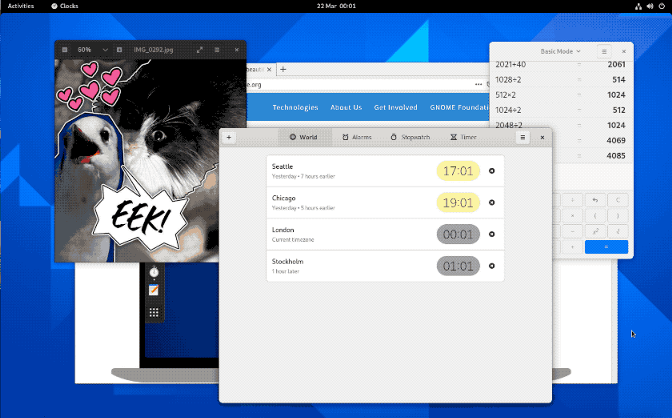Image resolution: width=672 pixels, height=418 pixels.
Task: Toggle fullscreen in the image viewer
Action: [200, 50]
